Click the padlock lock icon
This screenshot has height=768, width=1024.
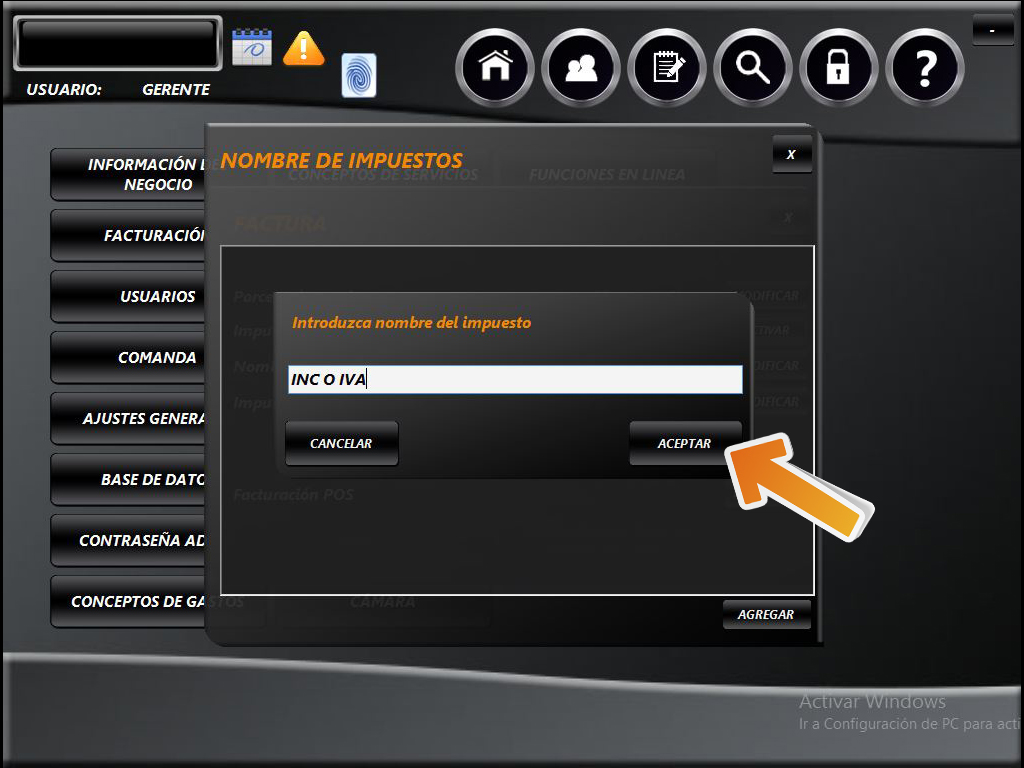coord(838,68)
